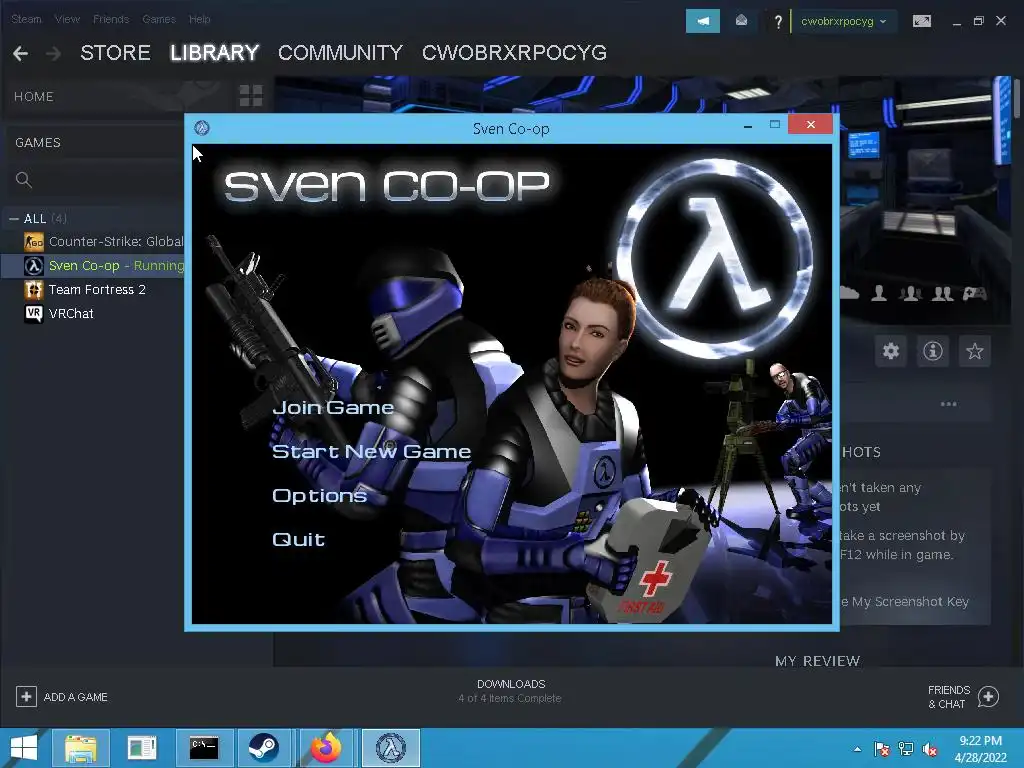Click HOME in the library sidebar

(34, 97)
